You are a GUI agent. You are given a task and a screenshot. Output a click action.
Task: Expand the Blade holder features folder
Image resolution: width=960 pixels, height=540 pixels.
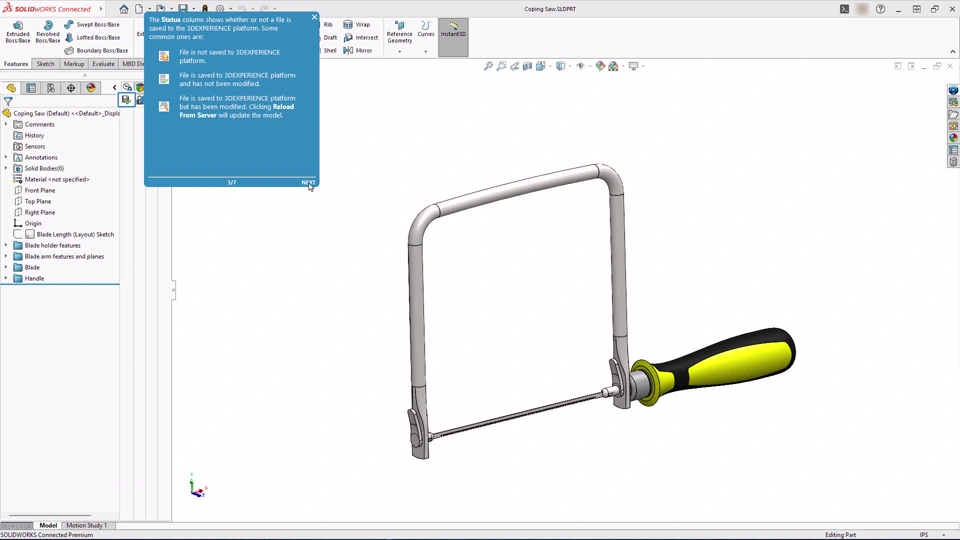6,246
